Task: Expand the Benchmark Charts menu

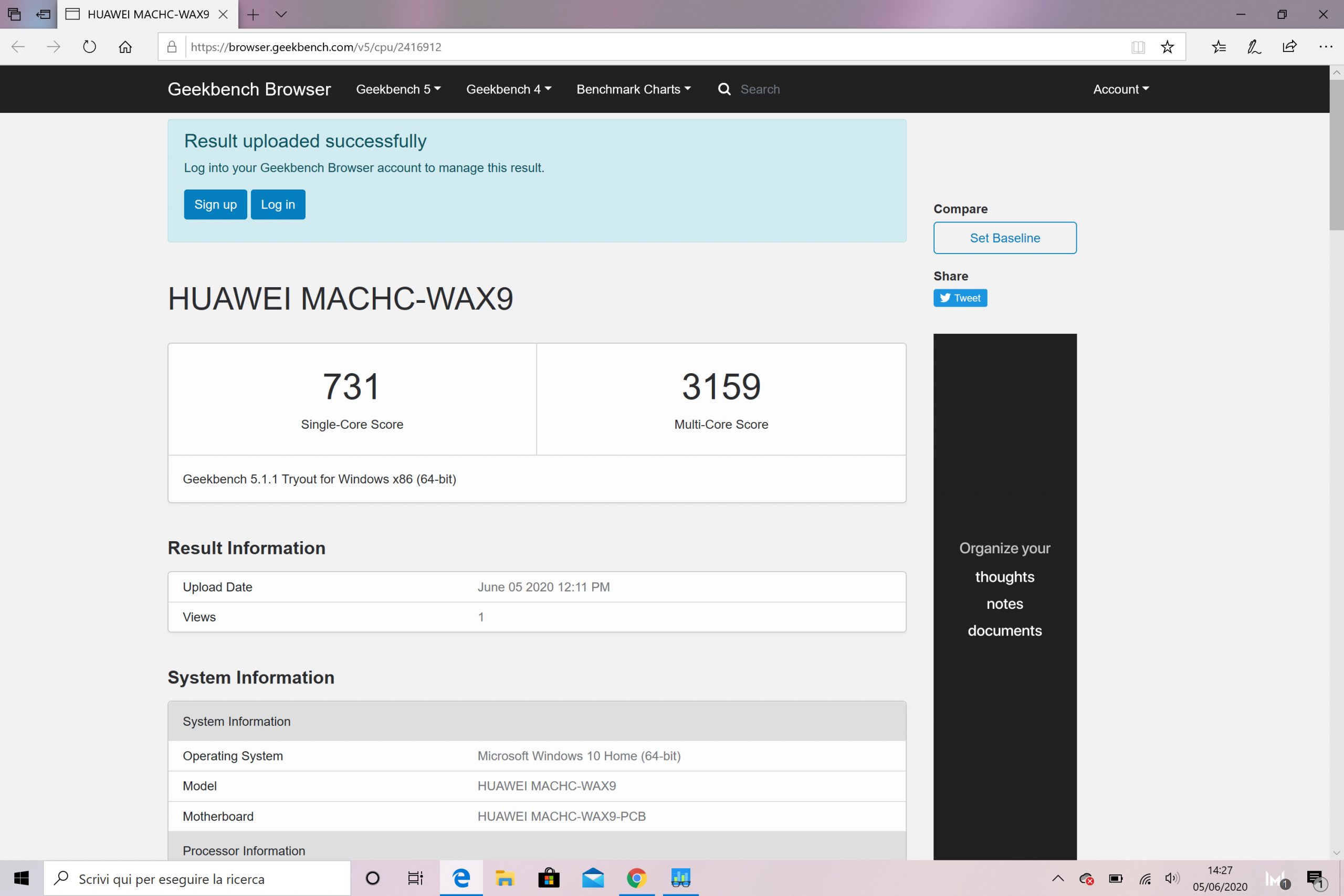Action: tap(634, 89)
